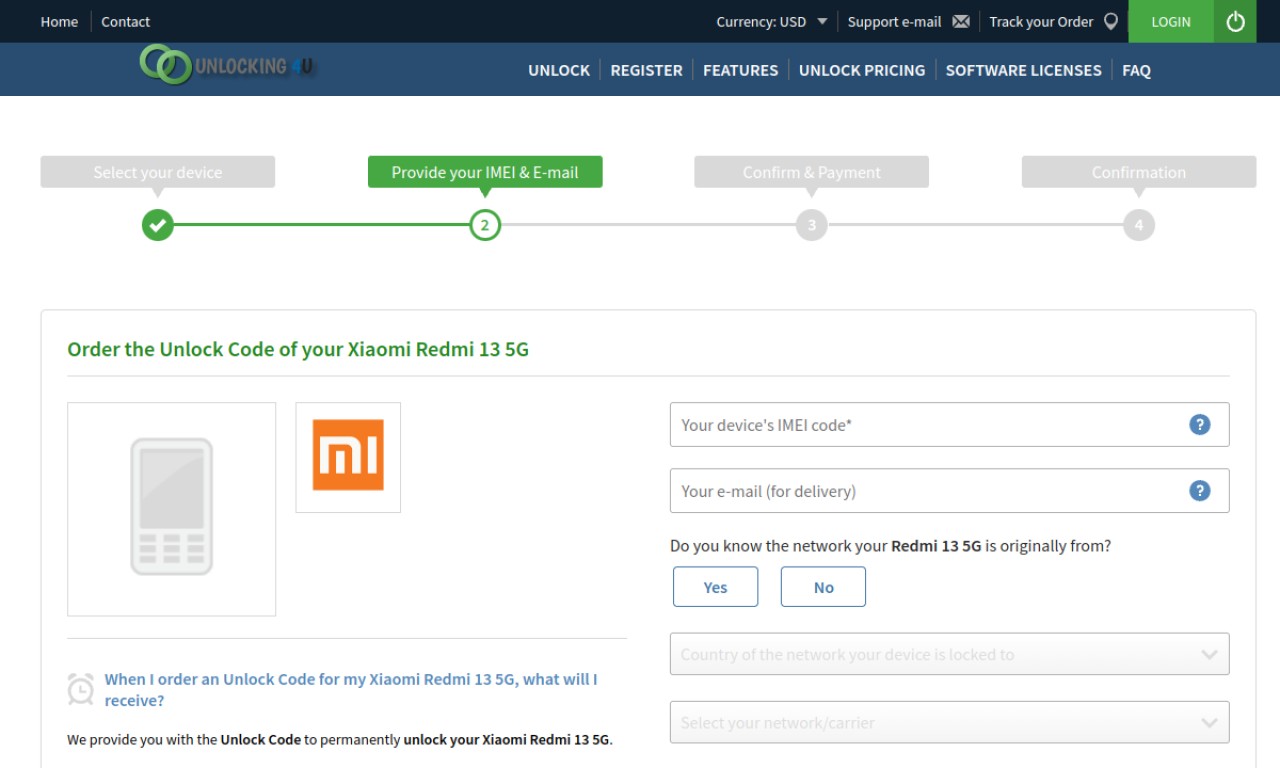
Task: Click the Unlocking4U logo
Action: (x=229, y=66)
